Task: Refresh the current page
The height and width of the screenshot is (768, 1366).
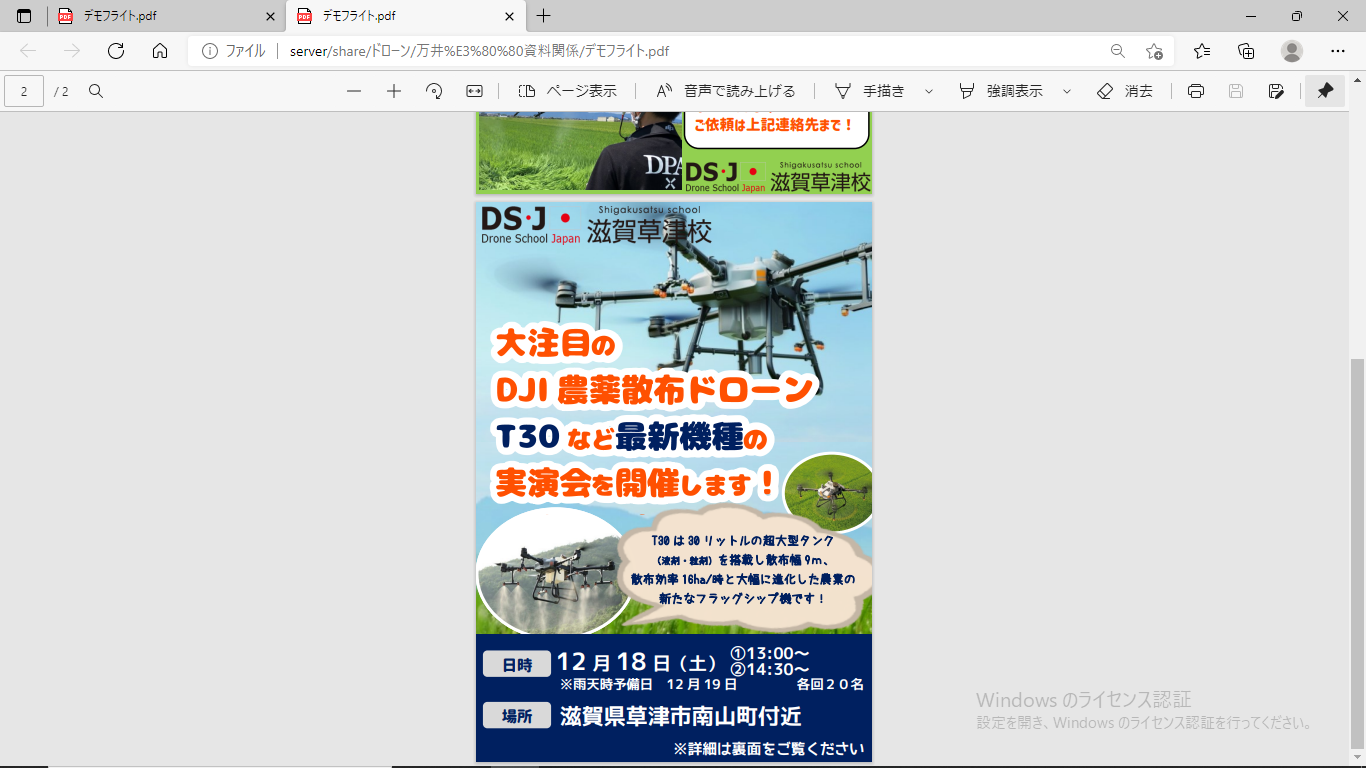Action: (x=116, y=51)
